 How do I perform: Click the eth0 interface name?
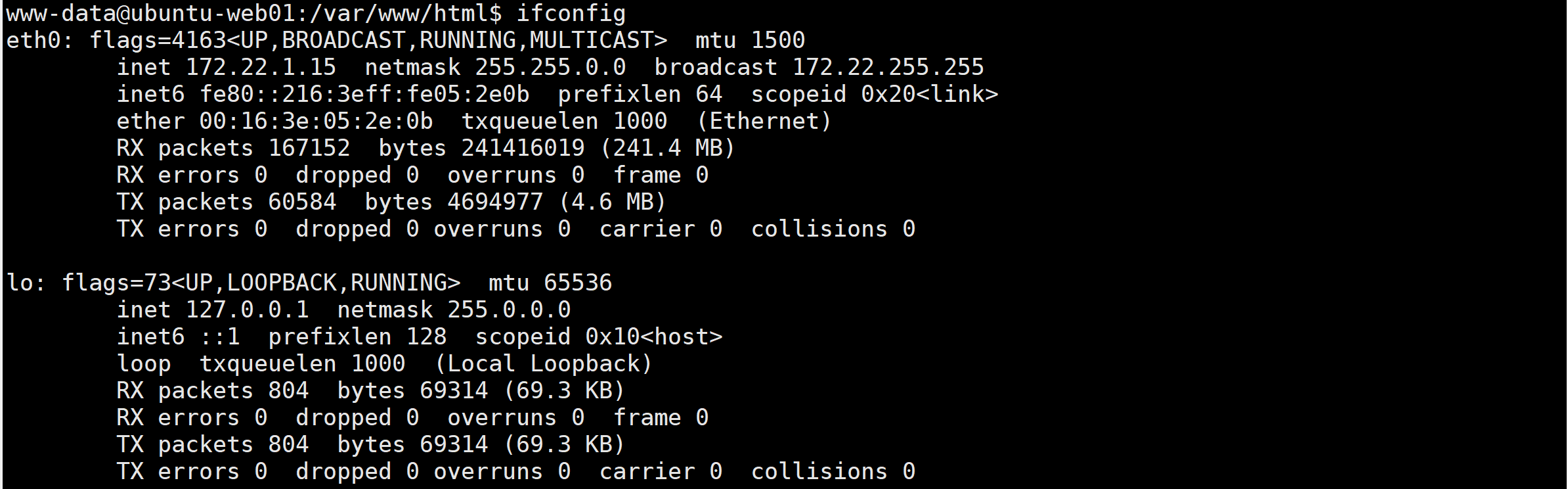33,41
